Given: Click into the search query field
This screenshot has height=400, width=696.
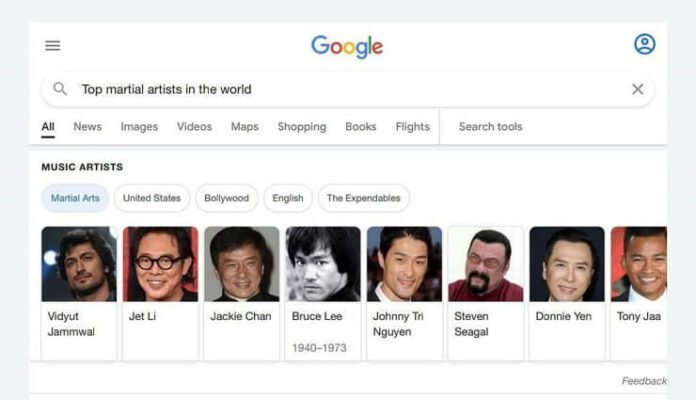Looking at the screenshot, I should tap(348, 89).
